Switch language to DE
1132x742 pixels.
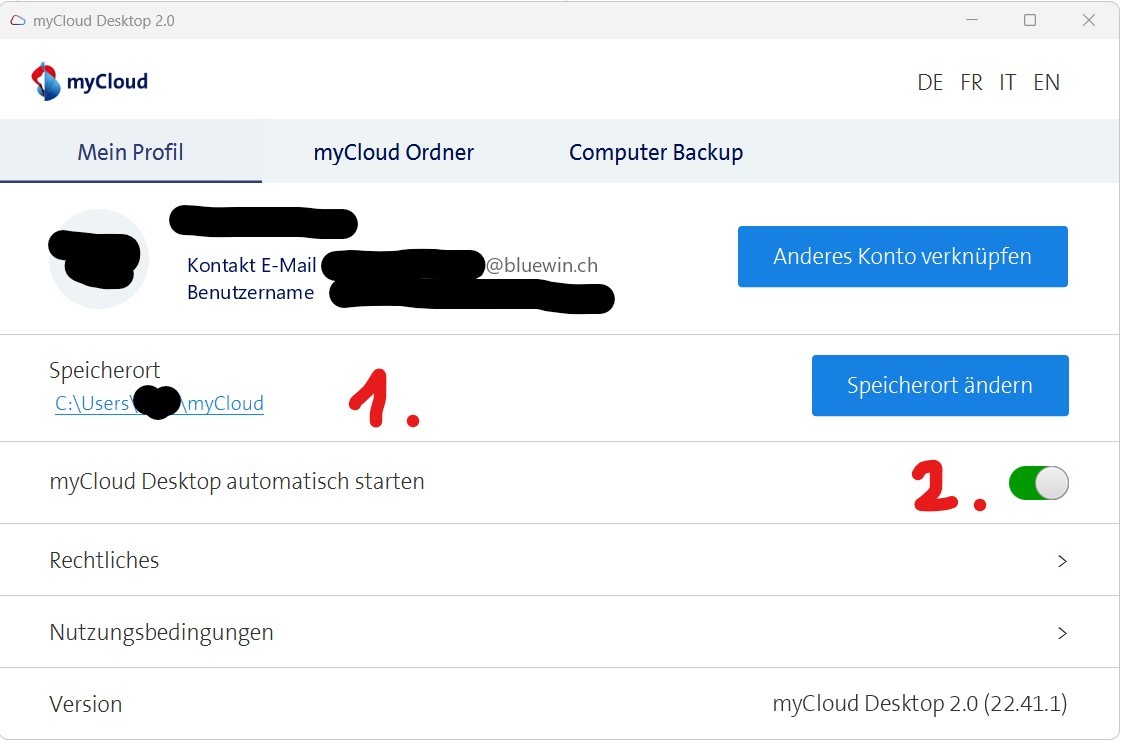click(930, 83)
